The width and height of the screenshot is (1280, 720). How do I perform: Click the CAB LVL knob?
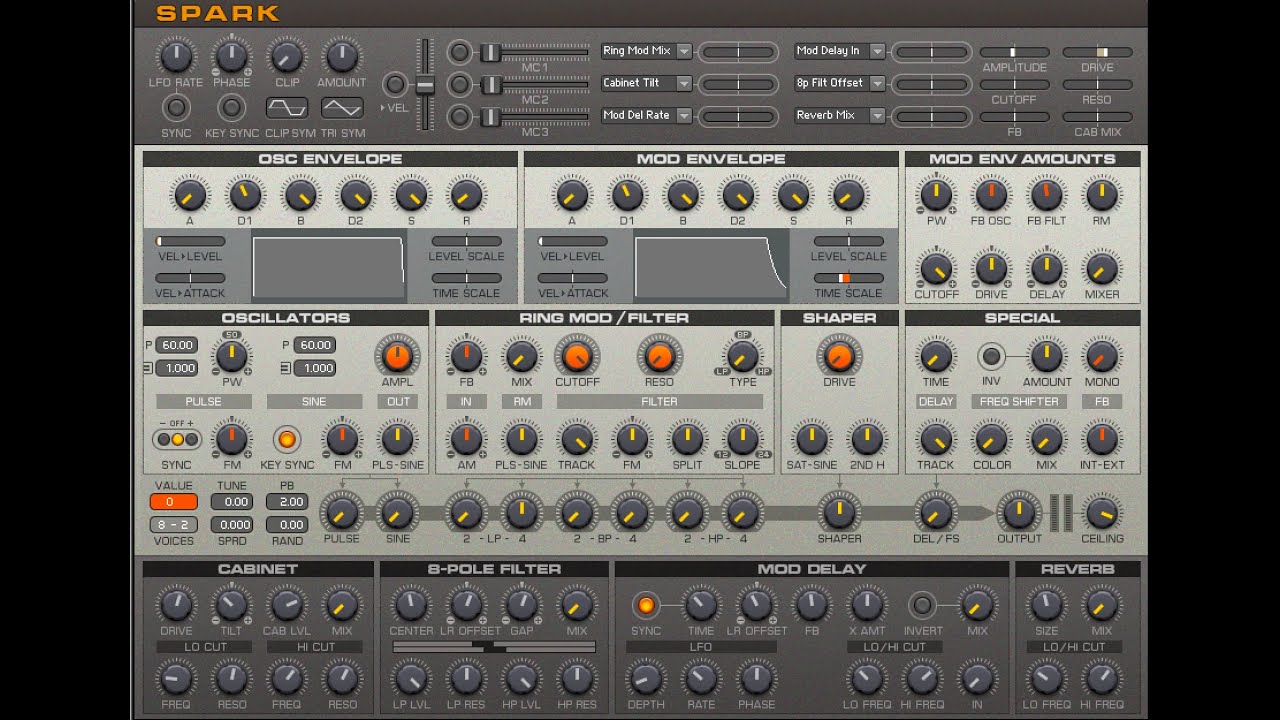coord(286,604)
